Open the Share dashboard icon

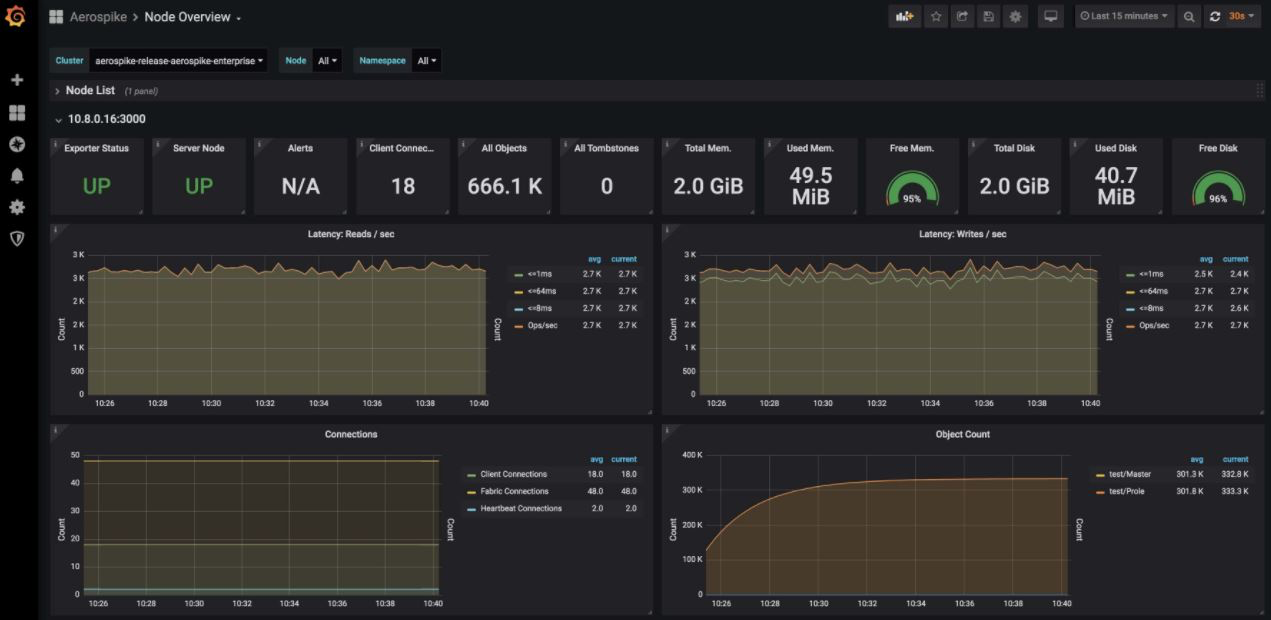click(x=962, y=16)
